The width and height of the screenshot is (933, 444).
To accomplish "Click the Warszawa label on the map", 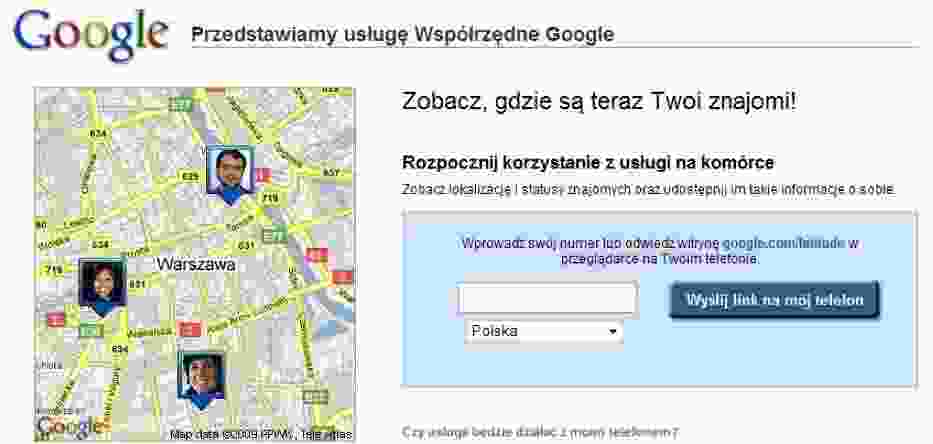I will 196,265.
